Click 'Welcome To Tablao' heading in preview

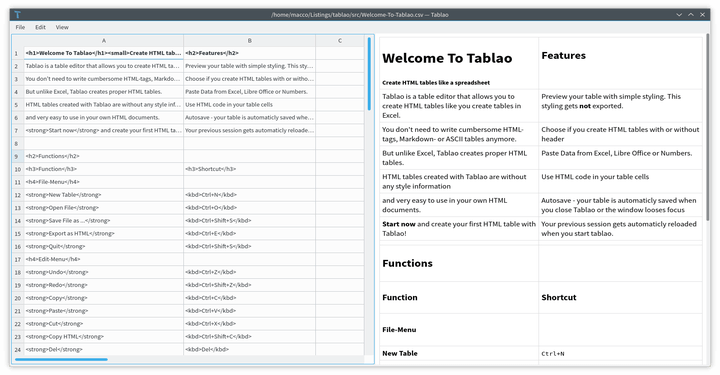coord(447,58)
